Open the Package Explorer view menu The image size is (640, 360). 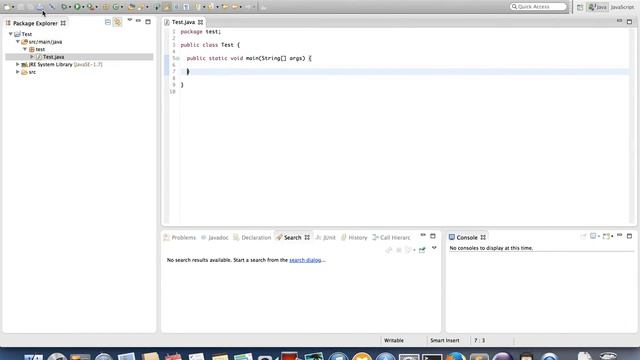(130, 20)
